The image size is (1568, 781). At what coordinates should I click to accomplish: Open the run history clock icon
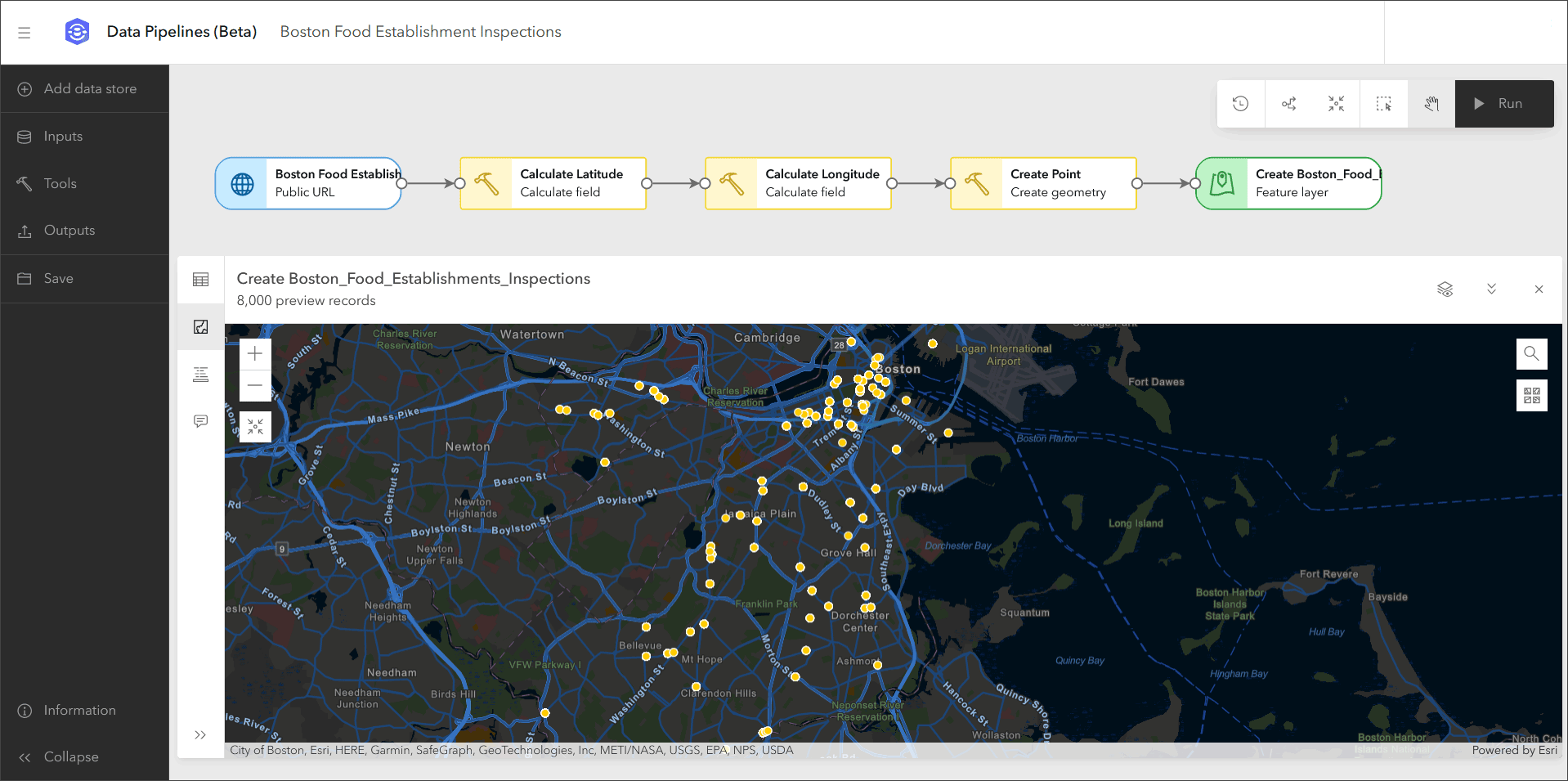coord(1240,104)
